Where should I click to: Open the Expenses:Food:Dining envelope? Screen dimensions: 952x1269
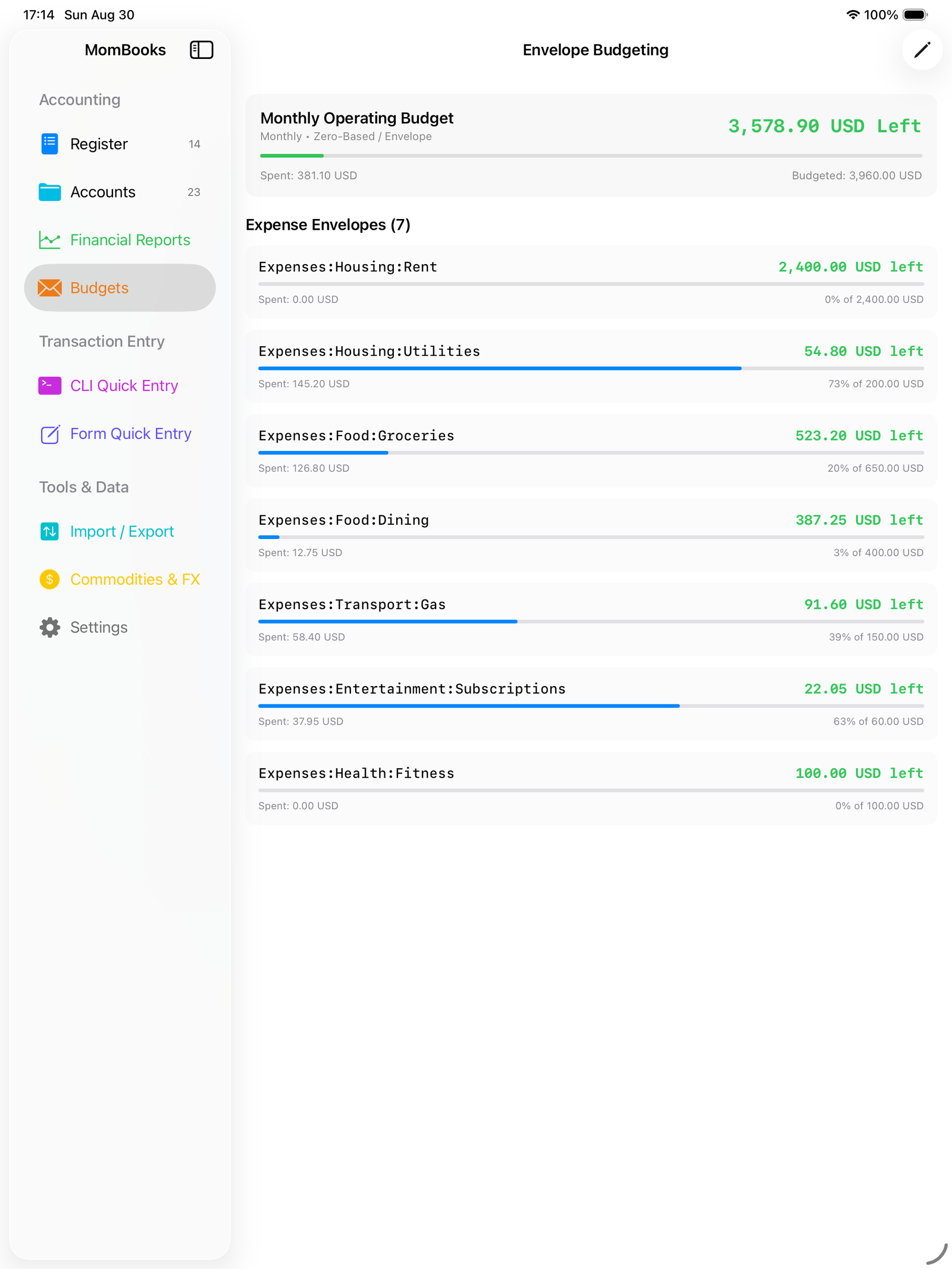pyautogui.click(x=591, y=535)
